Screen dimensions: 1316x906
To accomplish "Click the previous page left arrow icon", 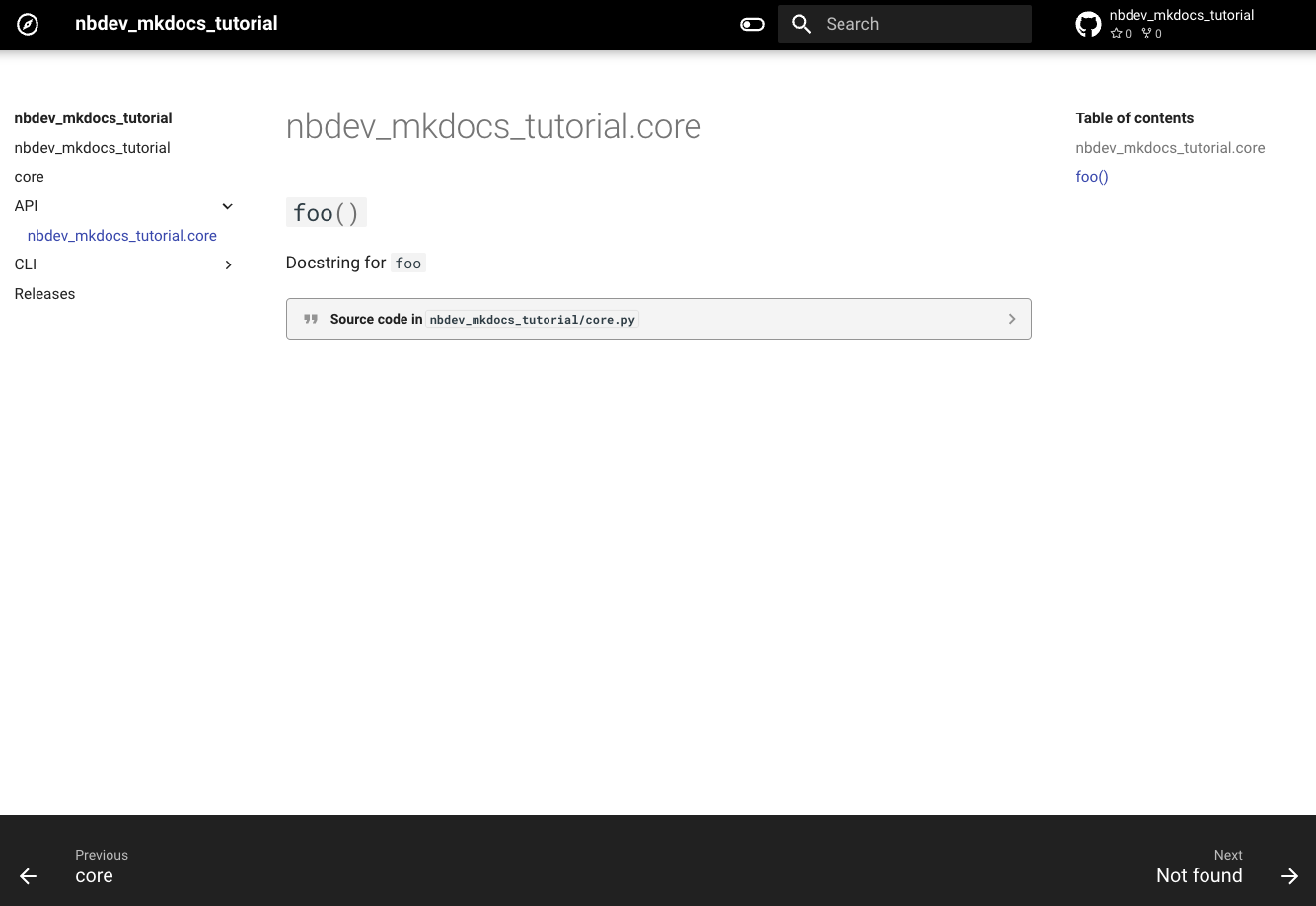I will click(29, 876).
